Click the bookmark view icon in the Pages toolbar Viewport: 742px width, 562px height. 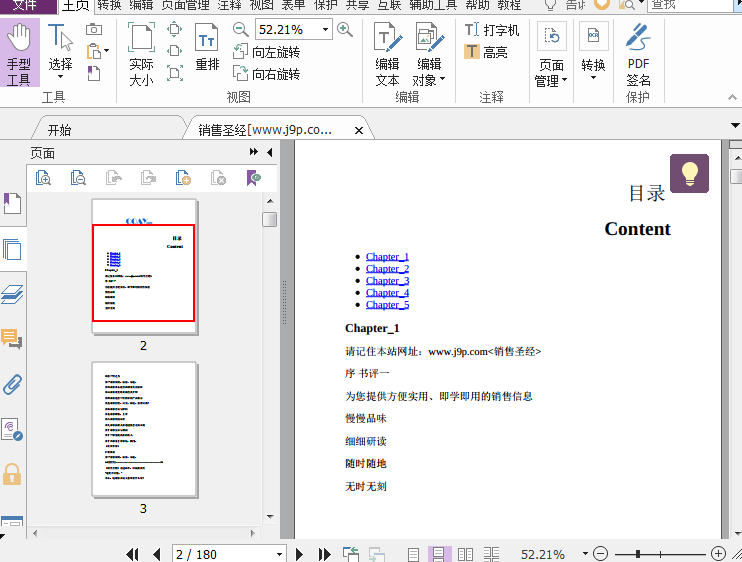pyautogui.click(x=254, y=178)
